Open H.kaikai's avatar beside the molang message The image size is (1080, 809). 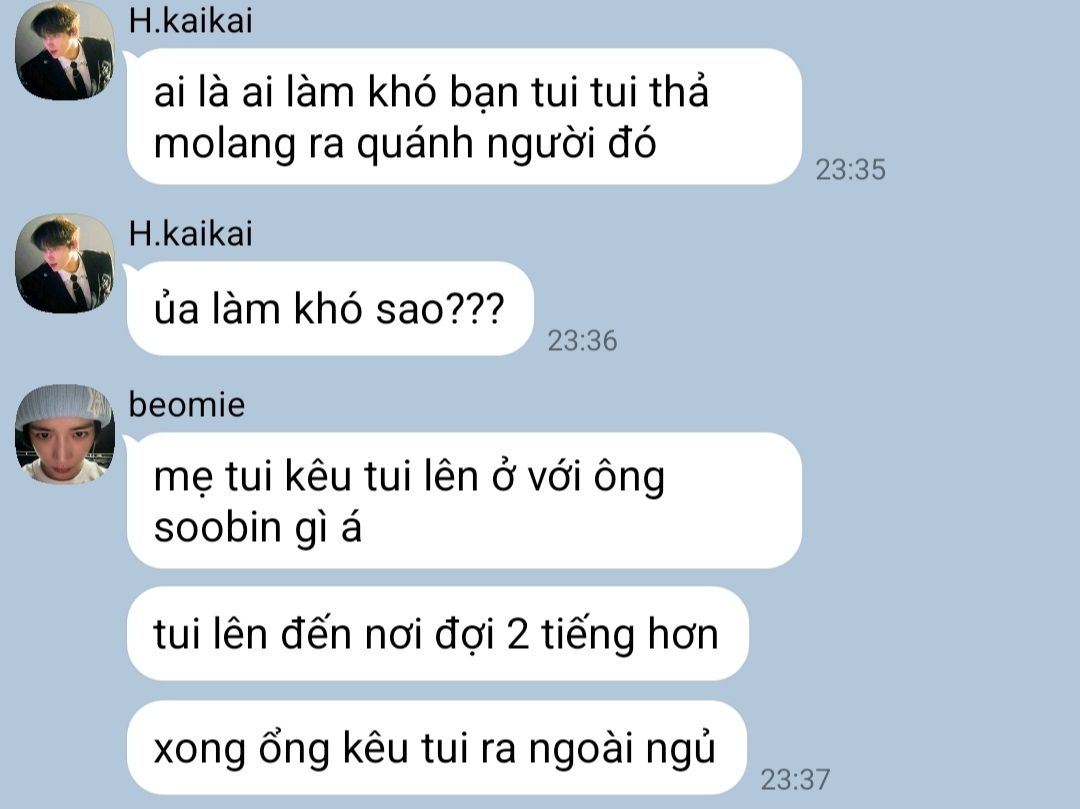tap(65, 51)
